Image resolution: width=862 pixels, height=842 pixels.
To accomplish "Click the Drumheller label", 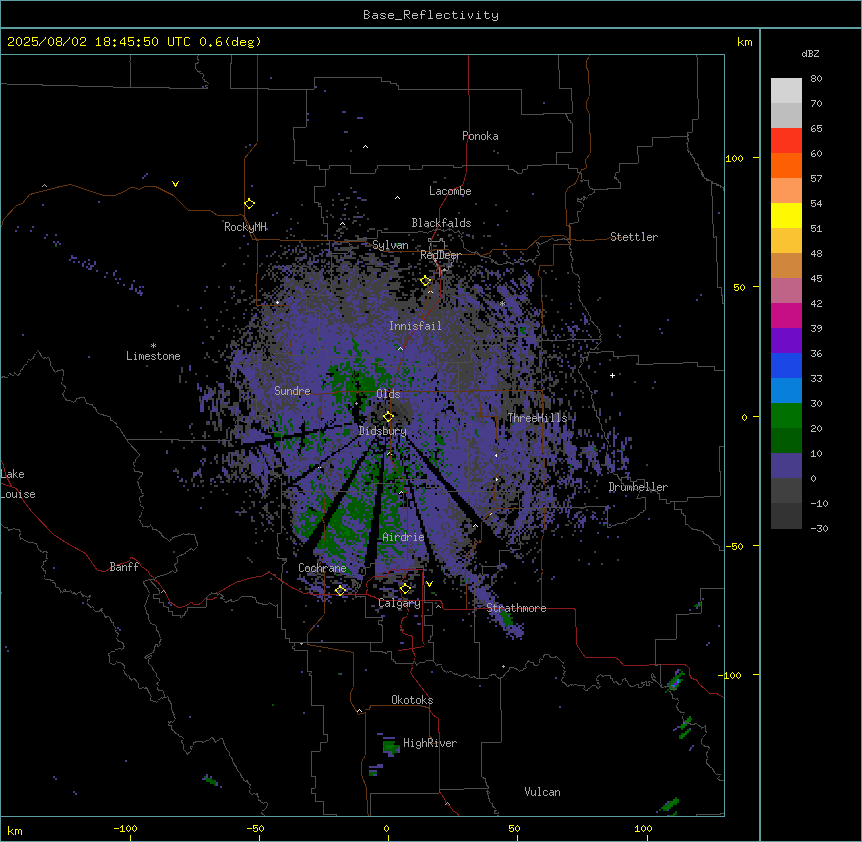I will click(x=638, y=487).
